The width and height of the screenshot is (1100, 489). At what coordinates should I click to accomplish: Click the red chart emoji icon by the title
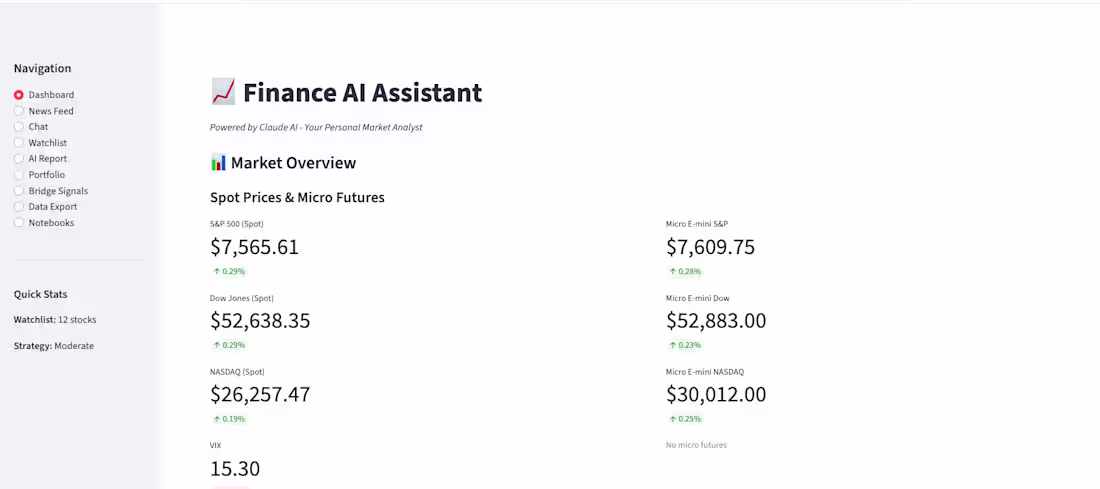point(223,93)
